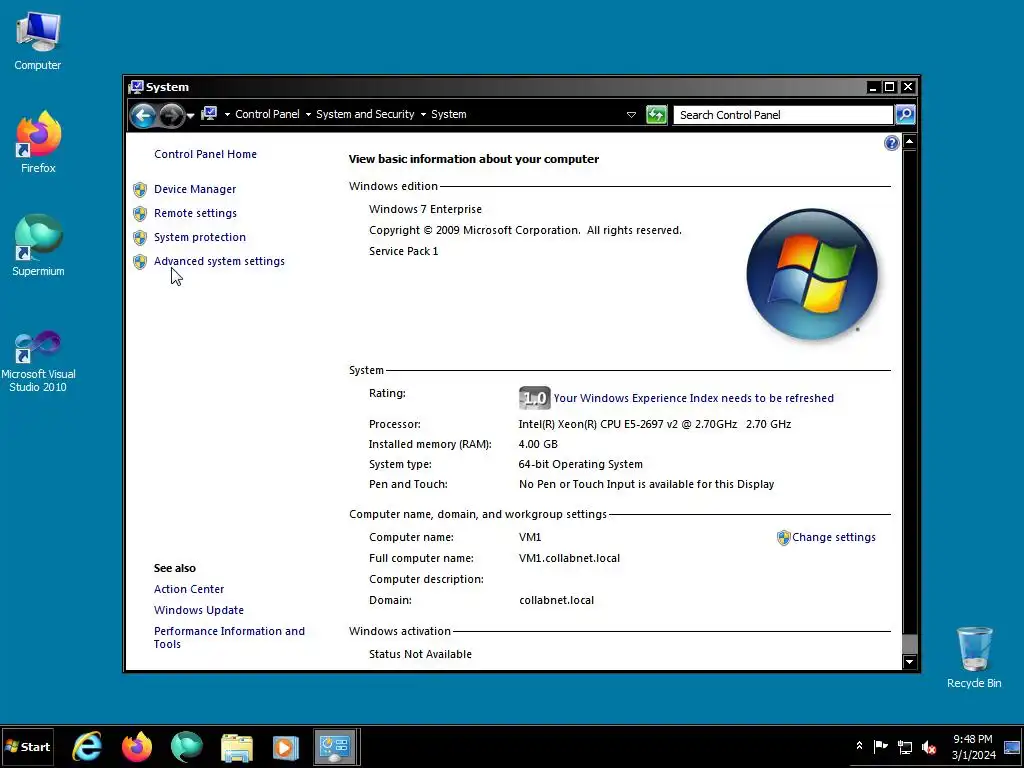Click Windows 7 Enterprise edition text
The image size is (1024, 768).
click(x=425, y=209)
